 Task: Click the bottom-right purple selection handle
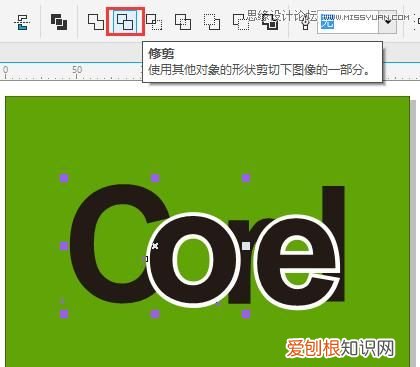coord(246,314)
